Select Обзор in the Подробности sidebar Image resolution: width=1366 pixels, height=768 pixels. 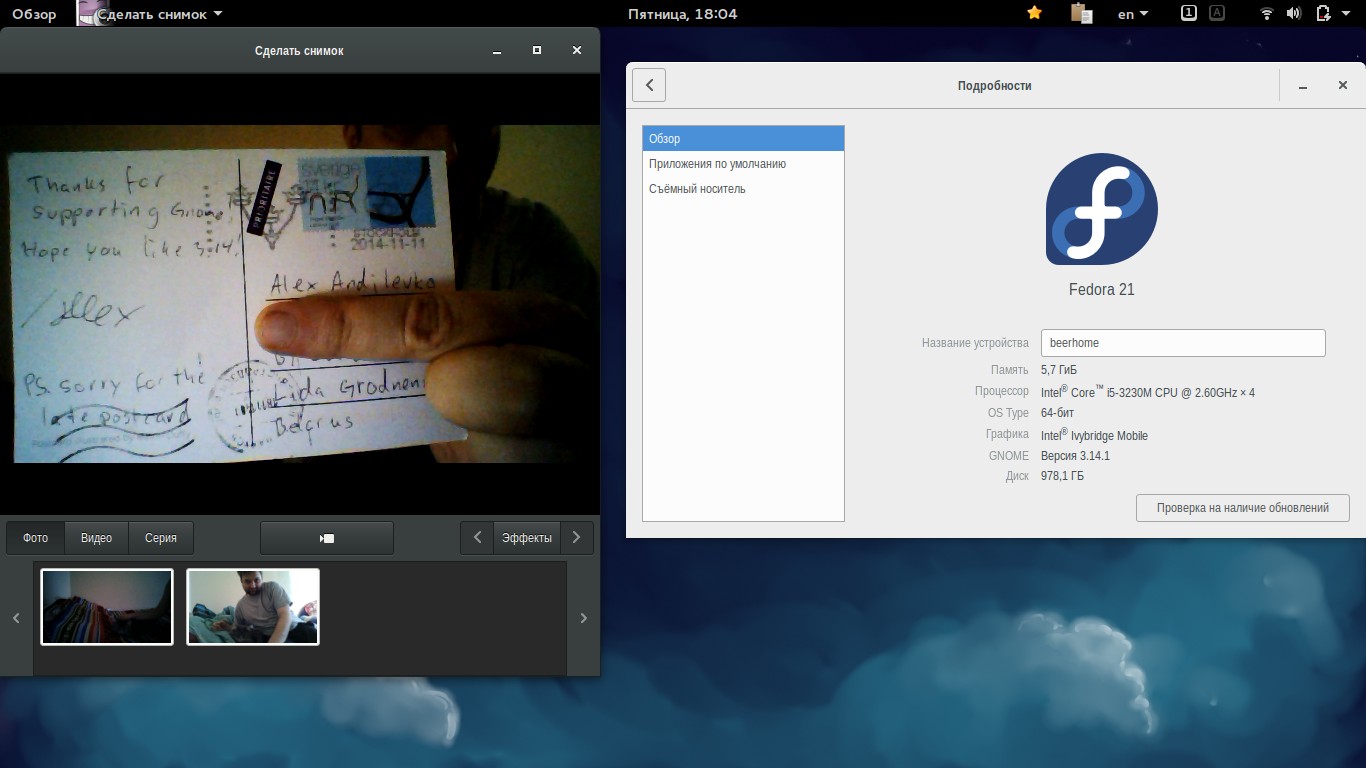pyautogui.click(x=743, y=139)
